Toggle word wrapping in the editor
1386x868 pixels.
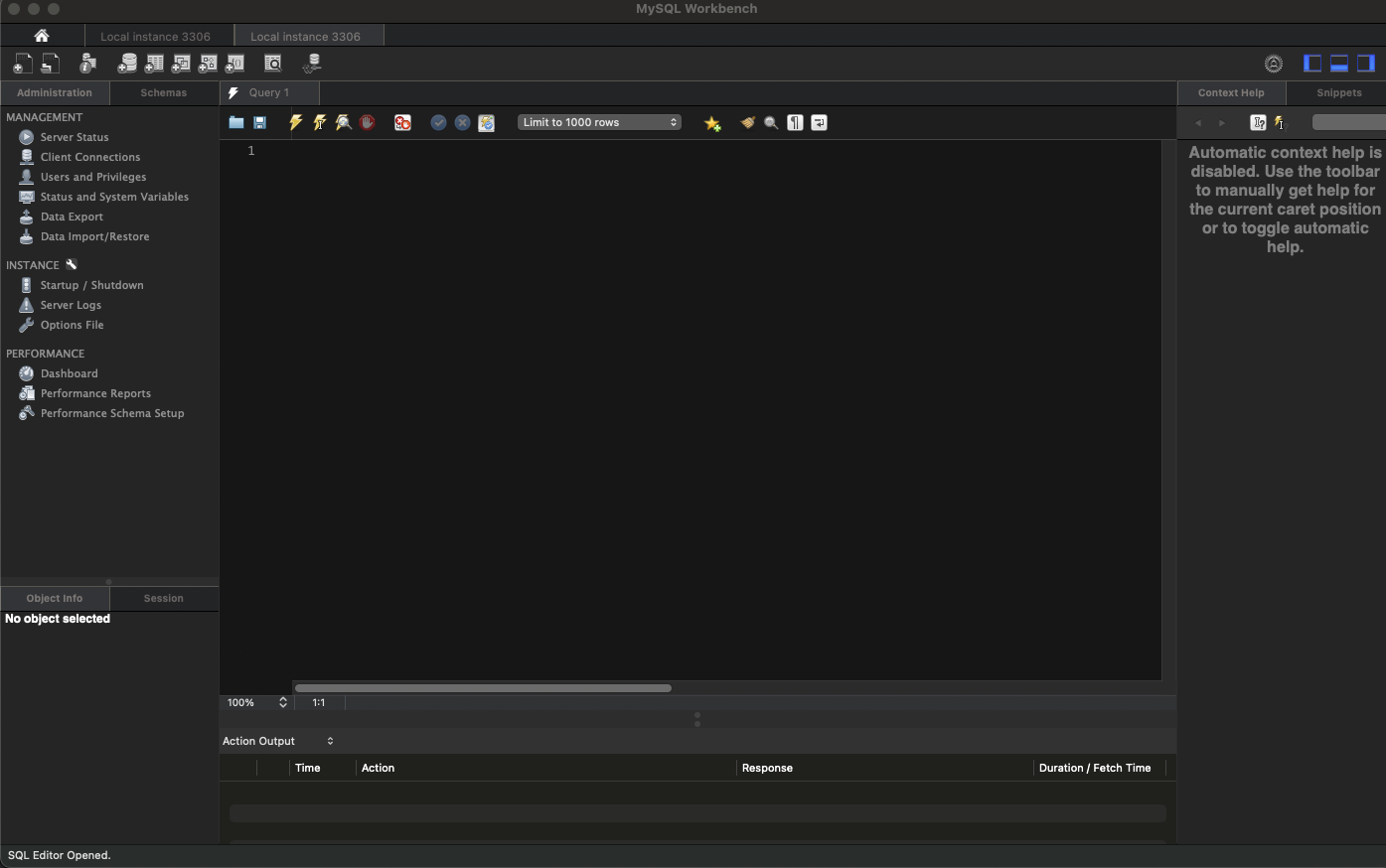(819, 122)
